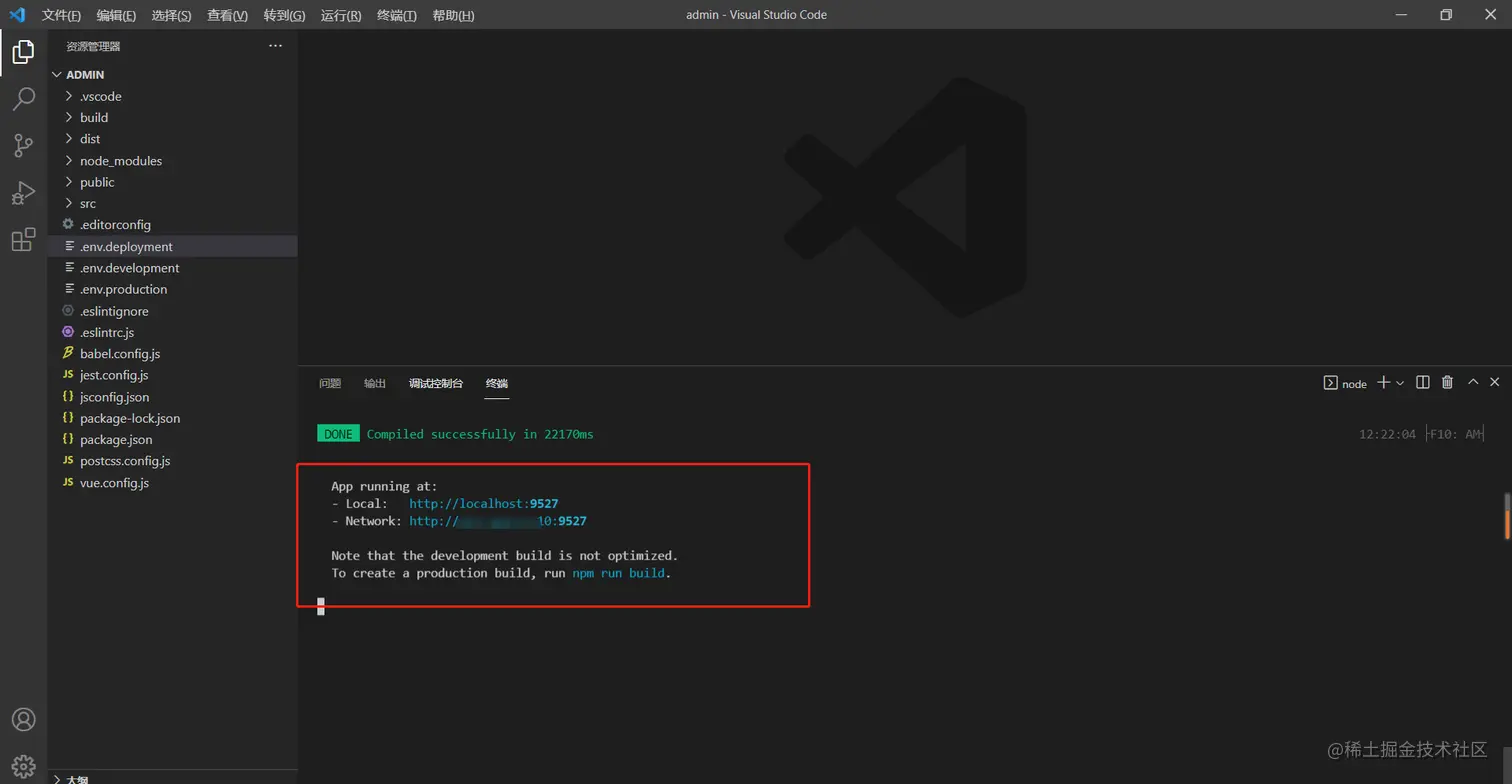This screenshot has width=1512, height=784.
Task: Kill terminal with trash icon
Action: click(x=1447, y=382)
